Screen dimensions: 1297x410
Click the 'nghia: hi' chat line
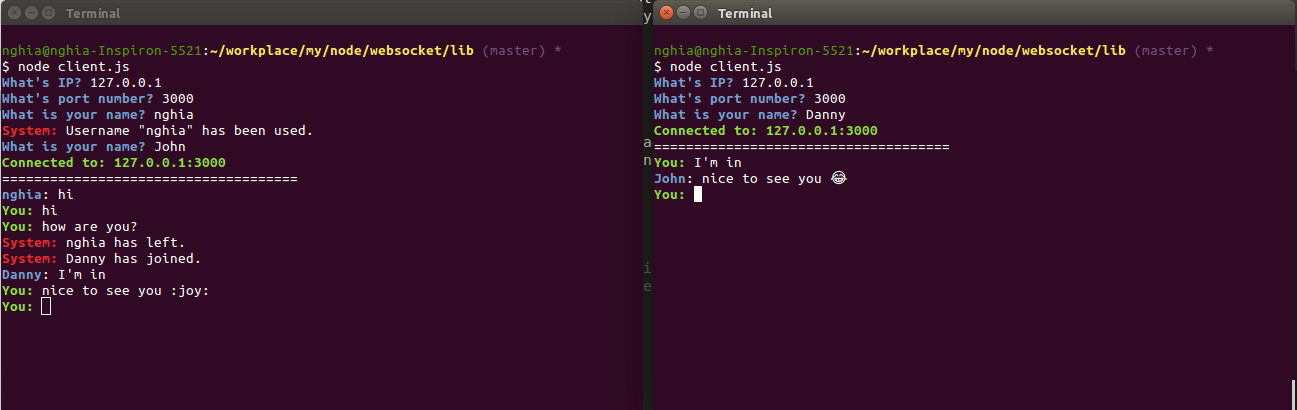point(38,194)
